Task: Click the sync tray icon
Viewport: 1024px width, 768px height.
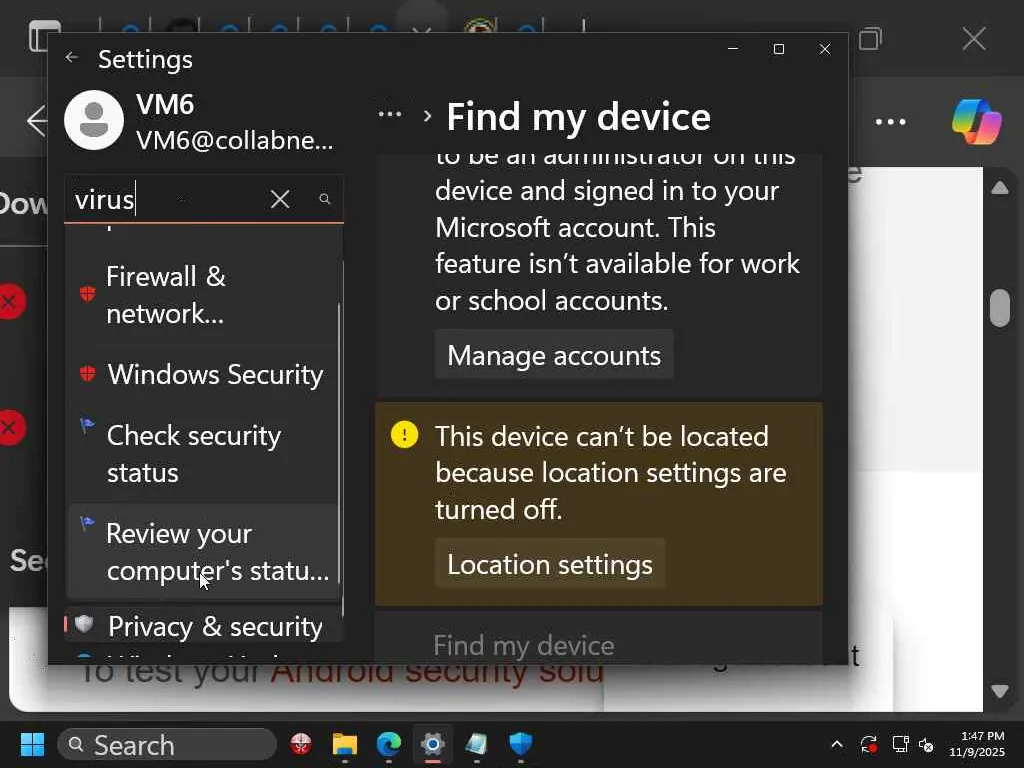Action: click(868, 744)
